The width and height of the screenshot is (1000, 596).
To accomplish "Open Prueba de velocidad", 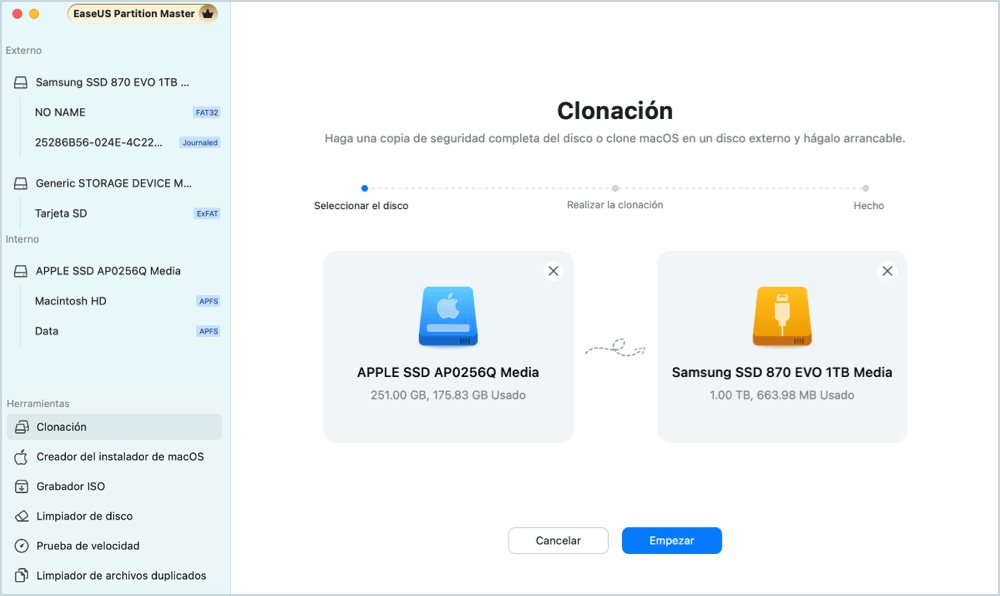I will tap(114, 546).
